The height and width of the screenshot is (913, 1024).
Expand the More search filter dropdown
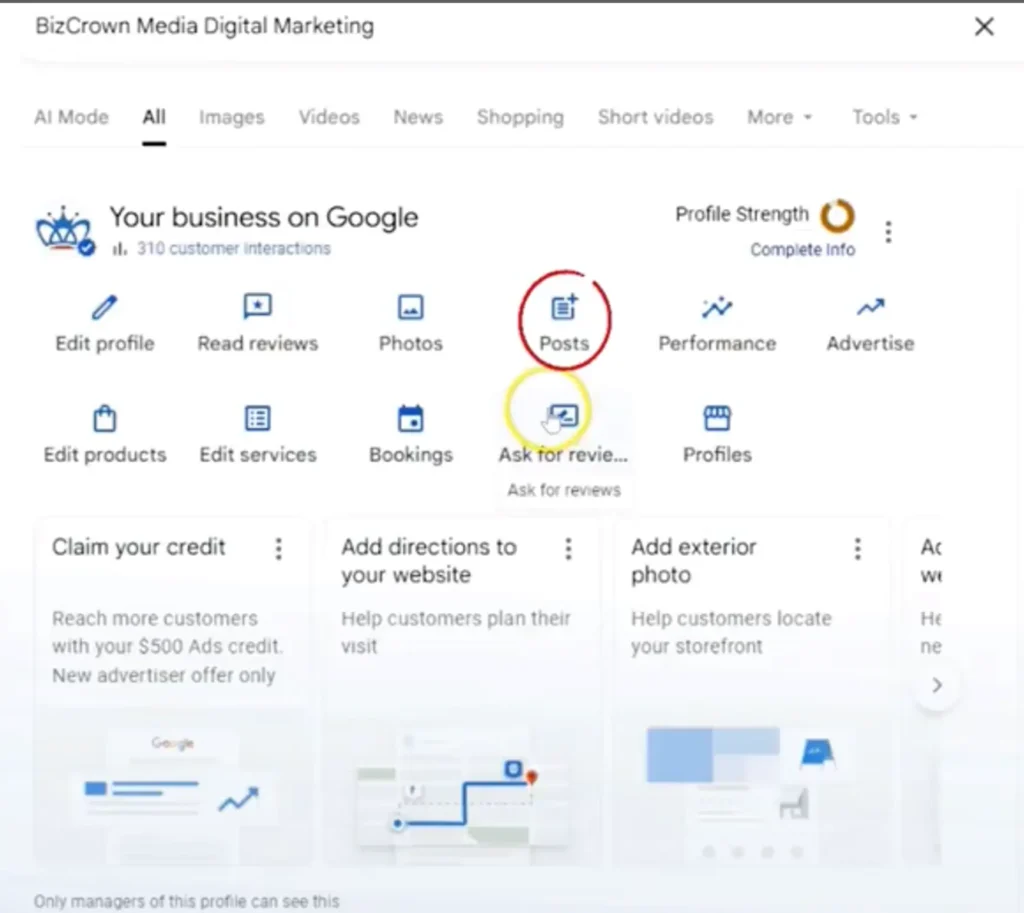tap(779, 117)
